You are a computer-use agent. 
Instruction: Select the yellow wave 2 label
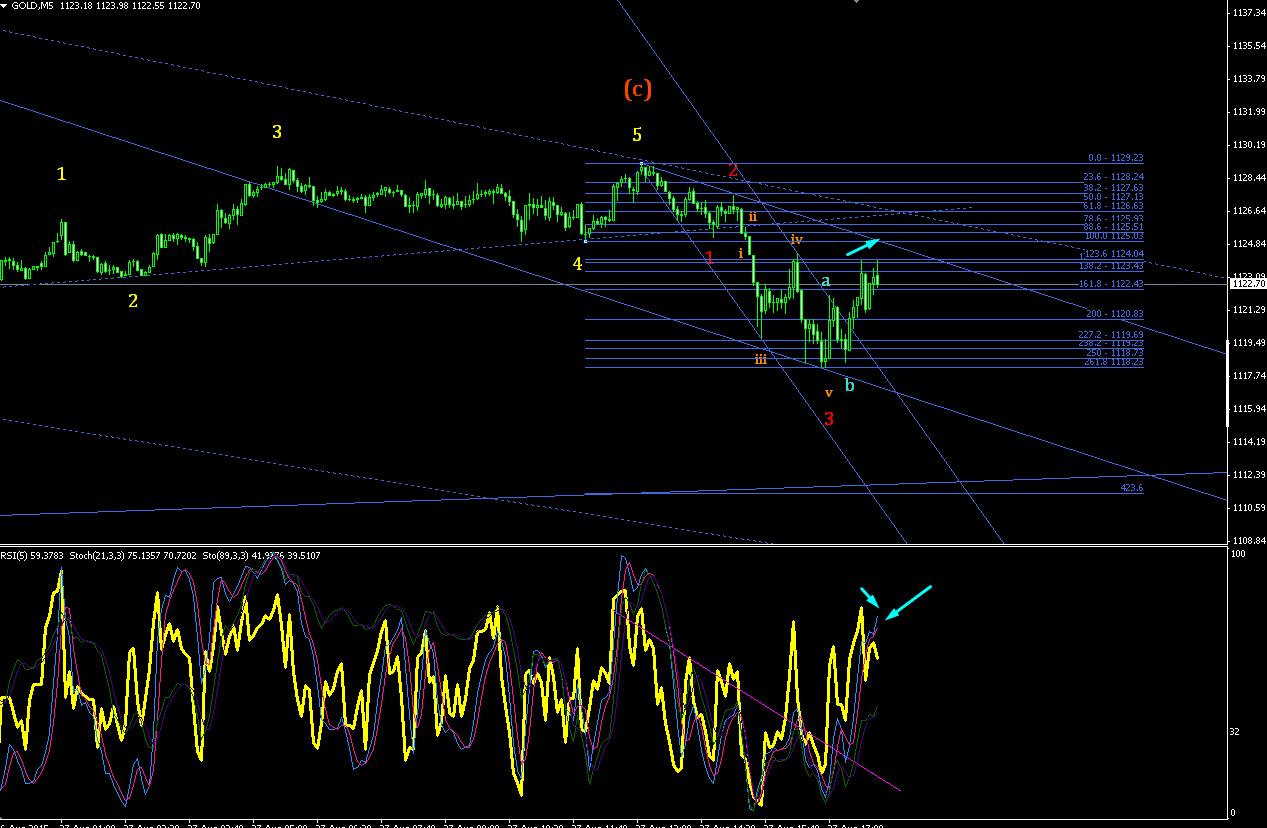point(132,300)
